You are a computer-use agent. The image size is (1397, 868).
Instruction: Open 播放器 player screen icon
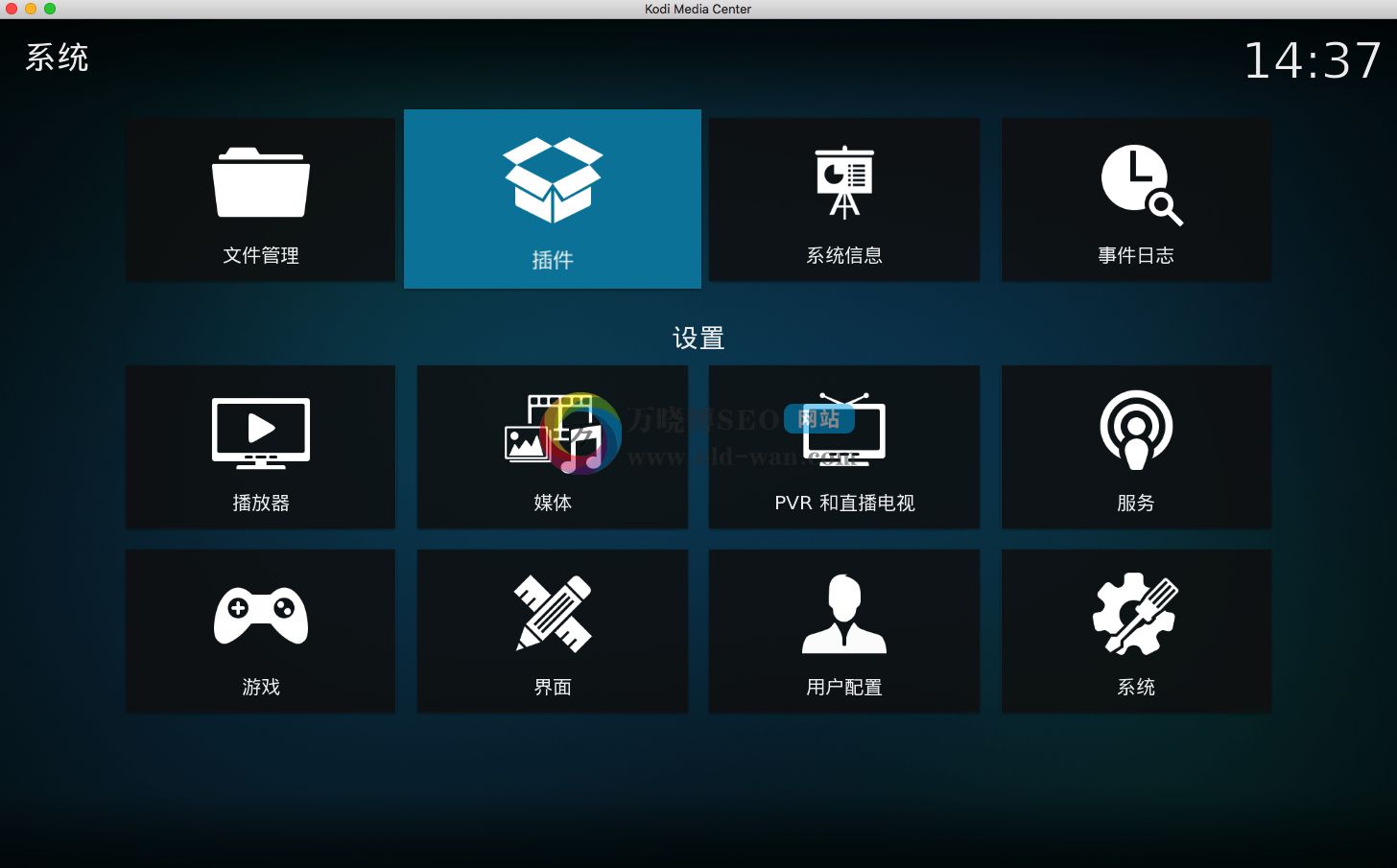(260, 433)
